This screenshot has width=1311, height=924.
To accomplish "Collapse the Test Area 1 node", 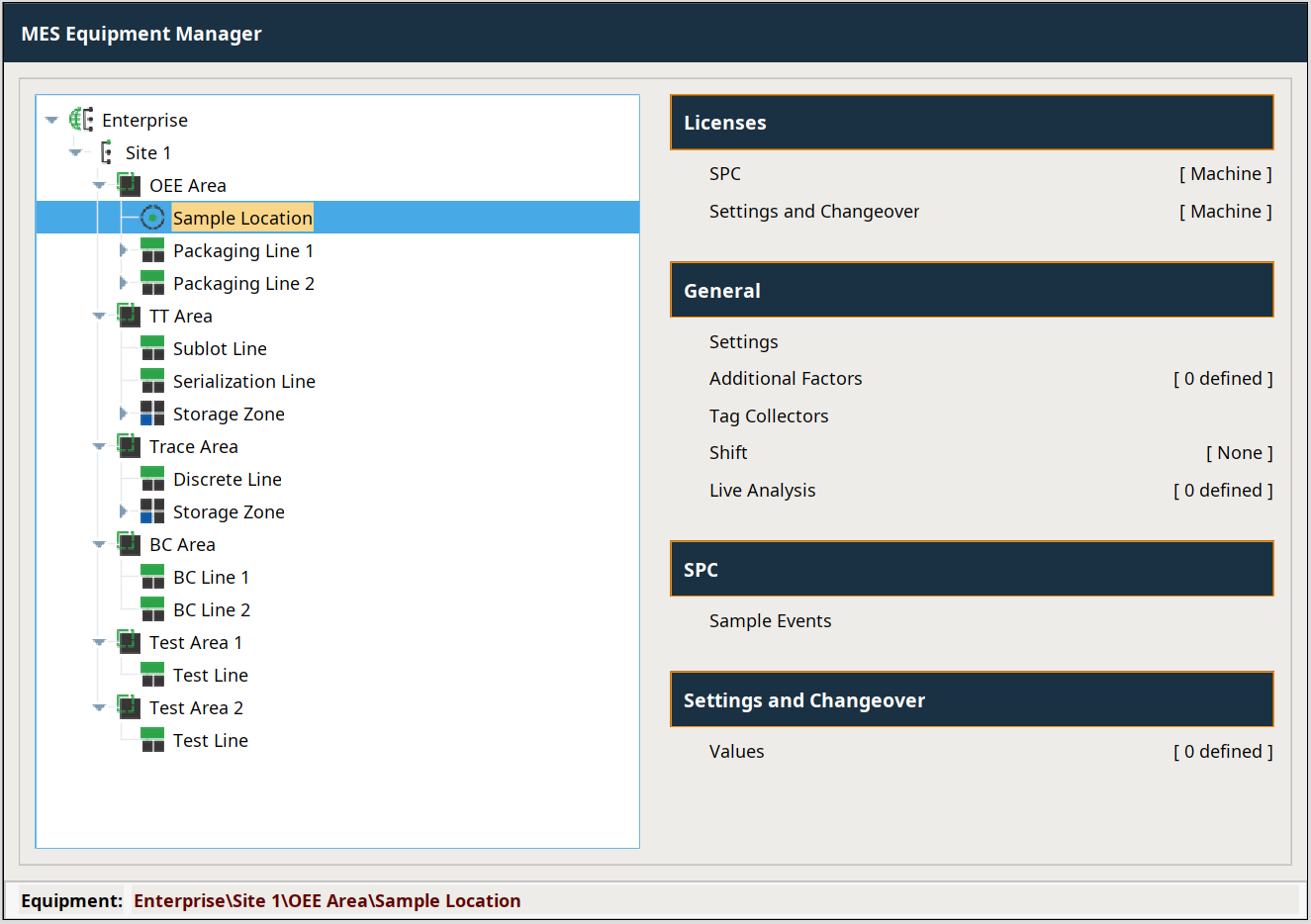I will coord(99,643).
